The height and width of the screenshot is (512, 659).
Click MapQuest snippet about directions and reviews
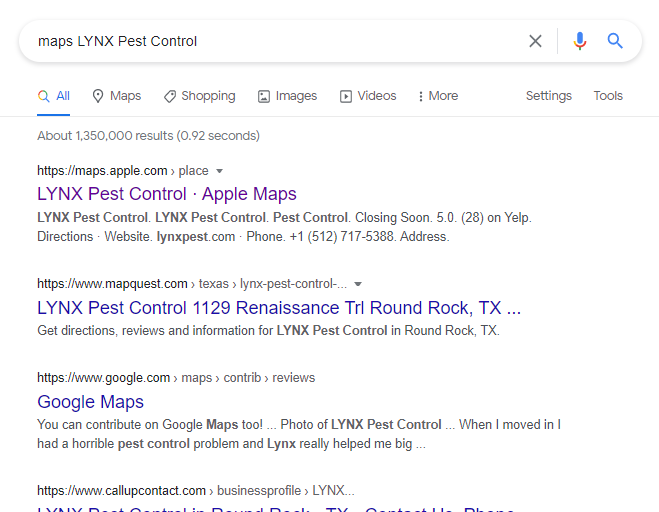tap(269, 330)
